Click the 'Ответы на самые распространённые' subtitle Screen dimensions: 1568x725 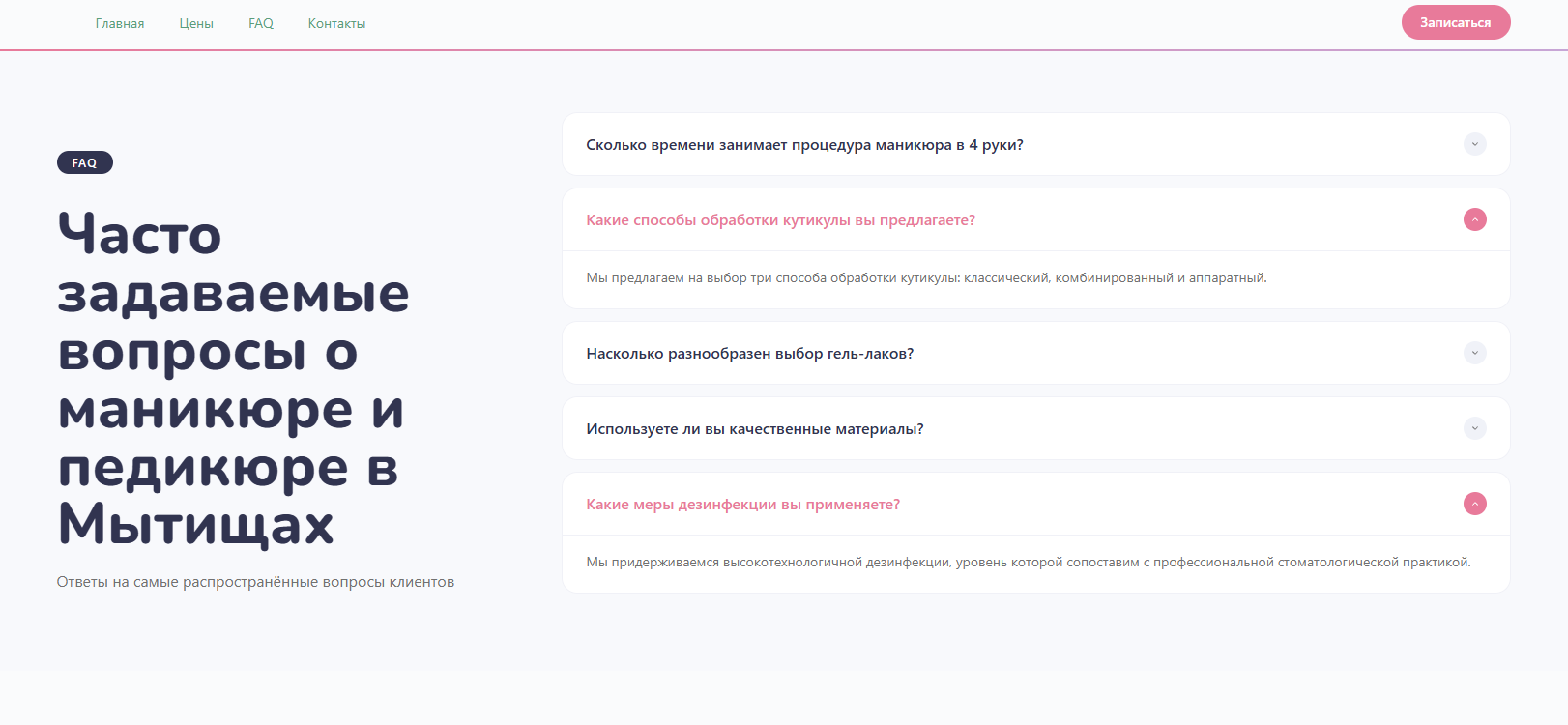coord(255,582)
